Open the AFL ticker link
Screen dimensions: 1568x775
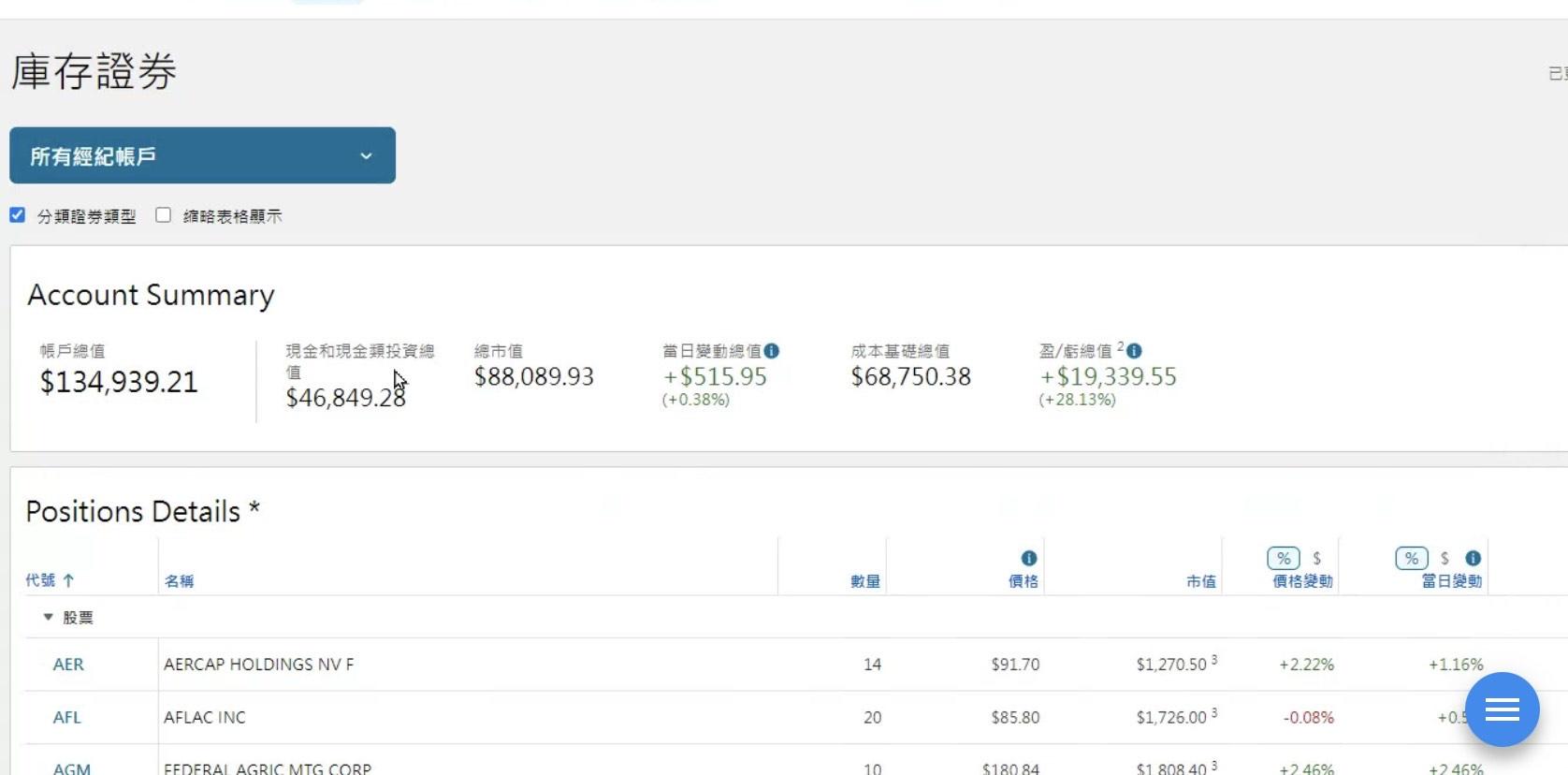click(x=67, y=718)
